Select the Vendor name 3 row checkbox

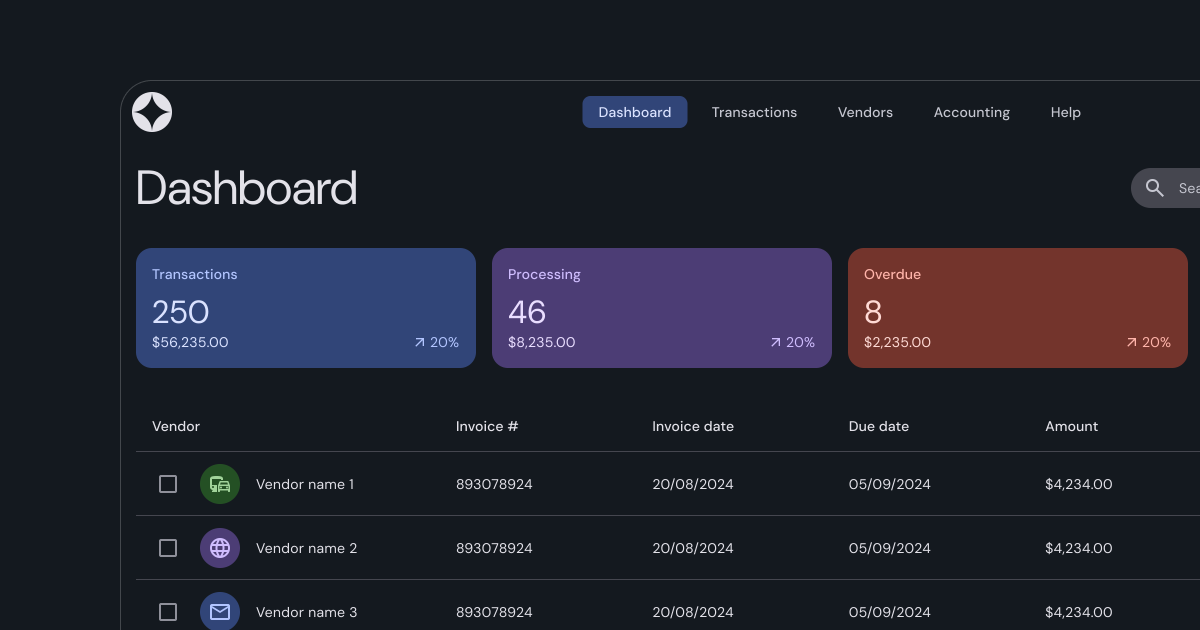(x=168, y=611)
